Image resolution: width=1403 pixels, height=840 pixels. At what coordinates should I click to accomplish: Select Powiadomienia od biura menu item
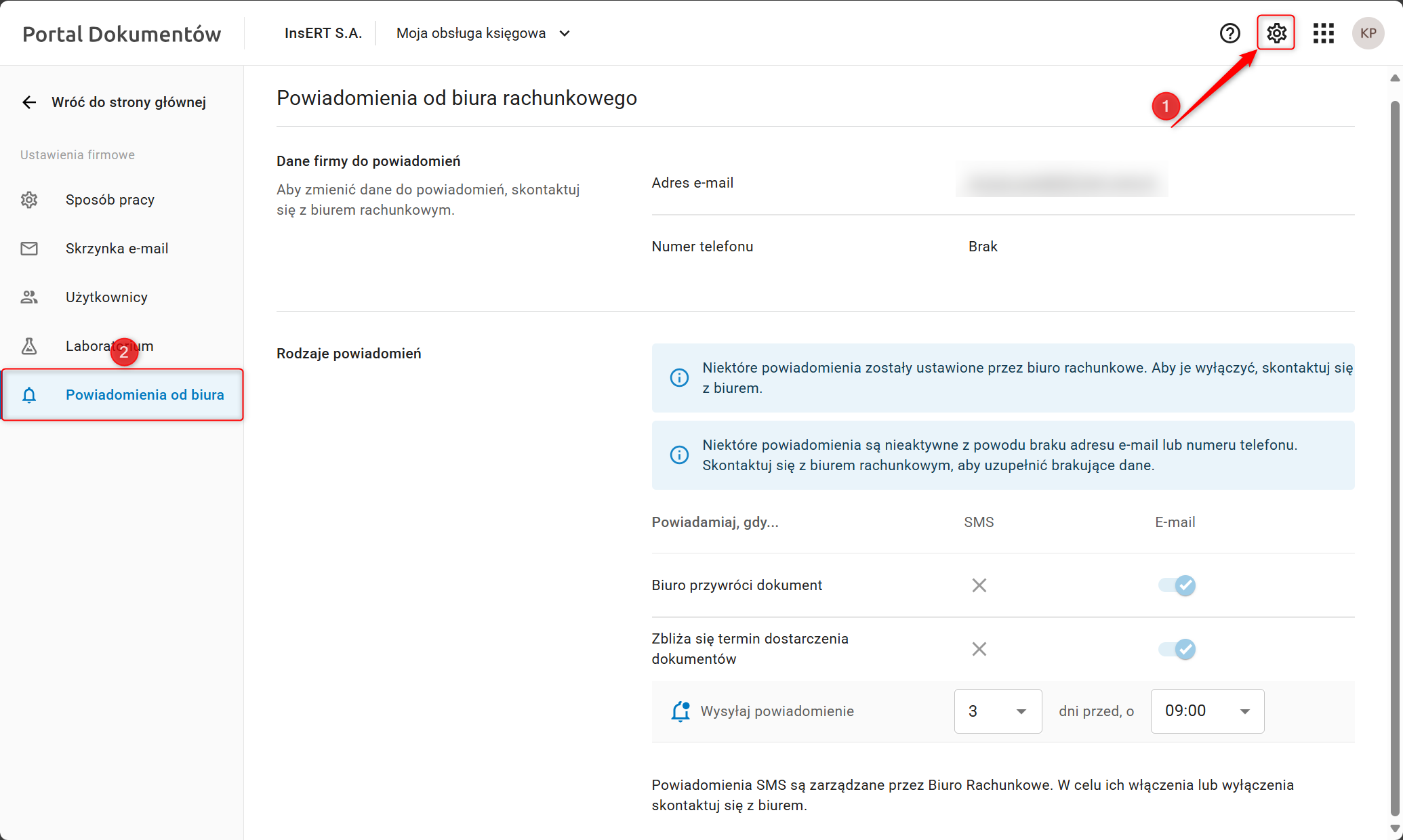[x=144, y=395]
